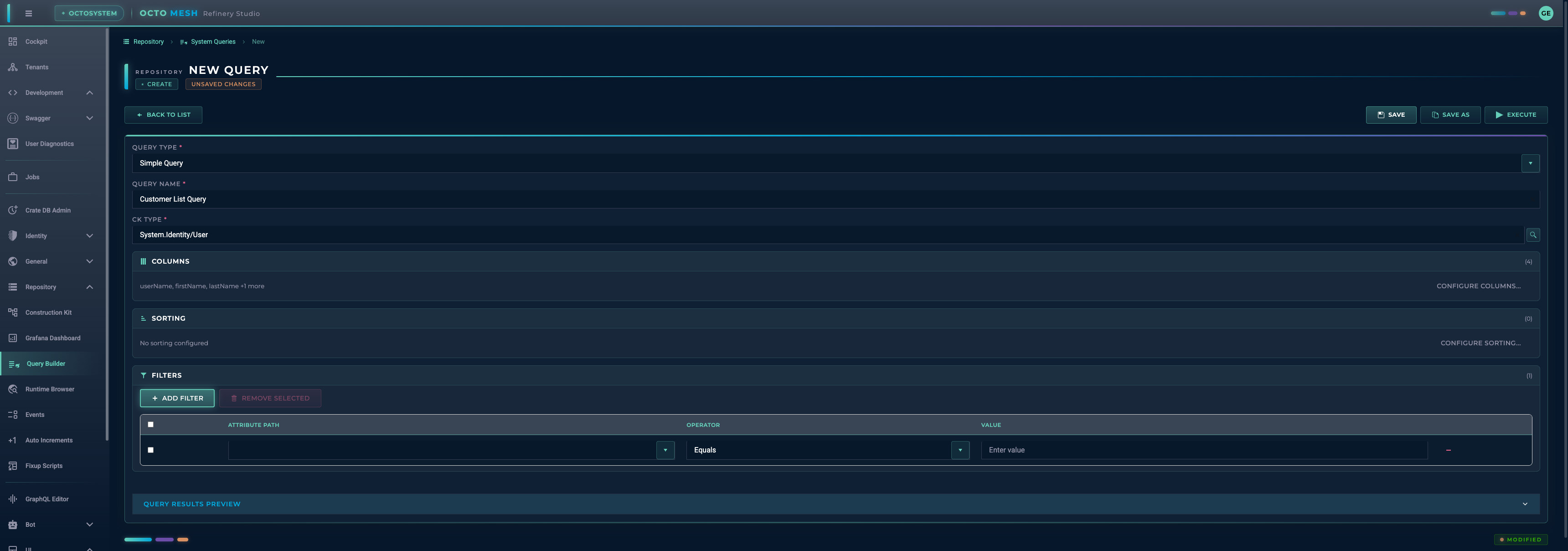Open the Fixup Scripts icon

13,466
